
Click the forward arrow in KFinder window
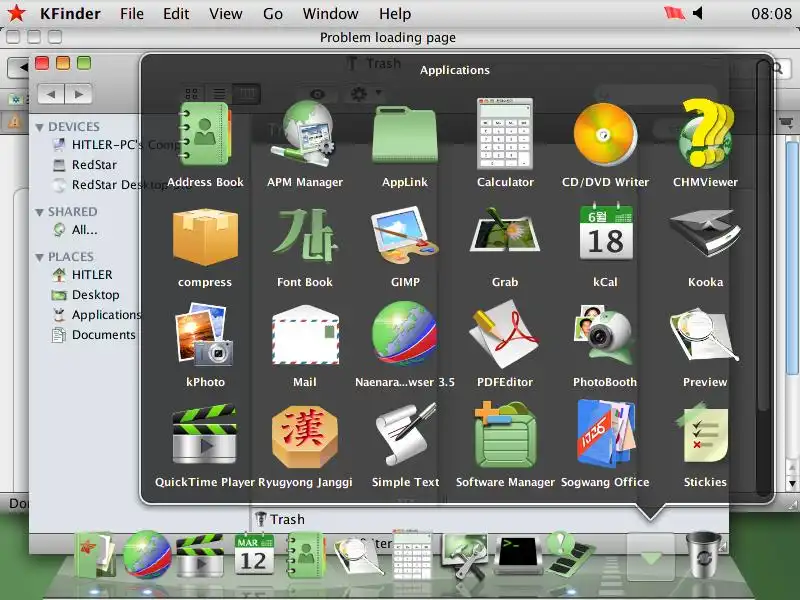tap(78, 94)
